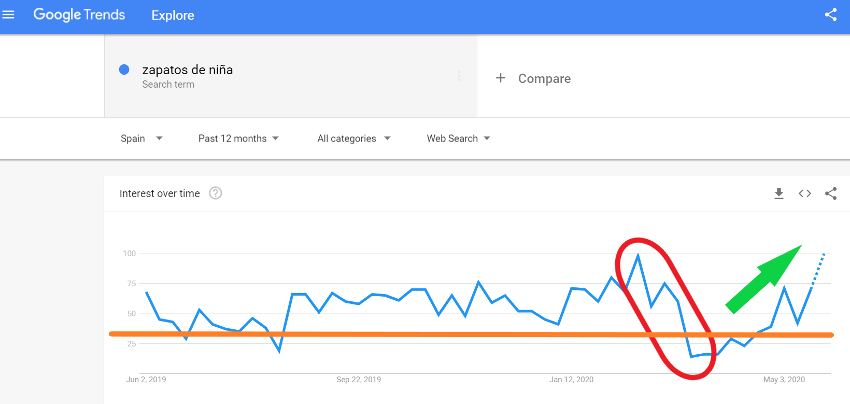Click the chart's highest peak at 100
This screenshot has height=404, width=850.
[x=638, y=256]
